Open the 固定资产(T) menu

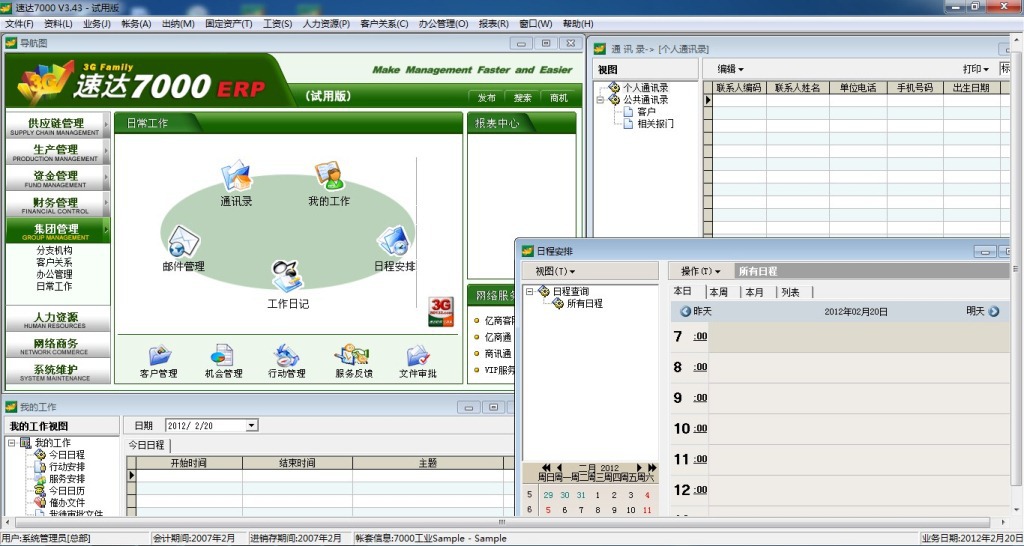click(x=229, y=24)
